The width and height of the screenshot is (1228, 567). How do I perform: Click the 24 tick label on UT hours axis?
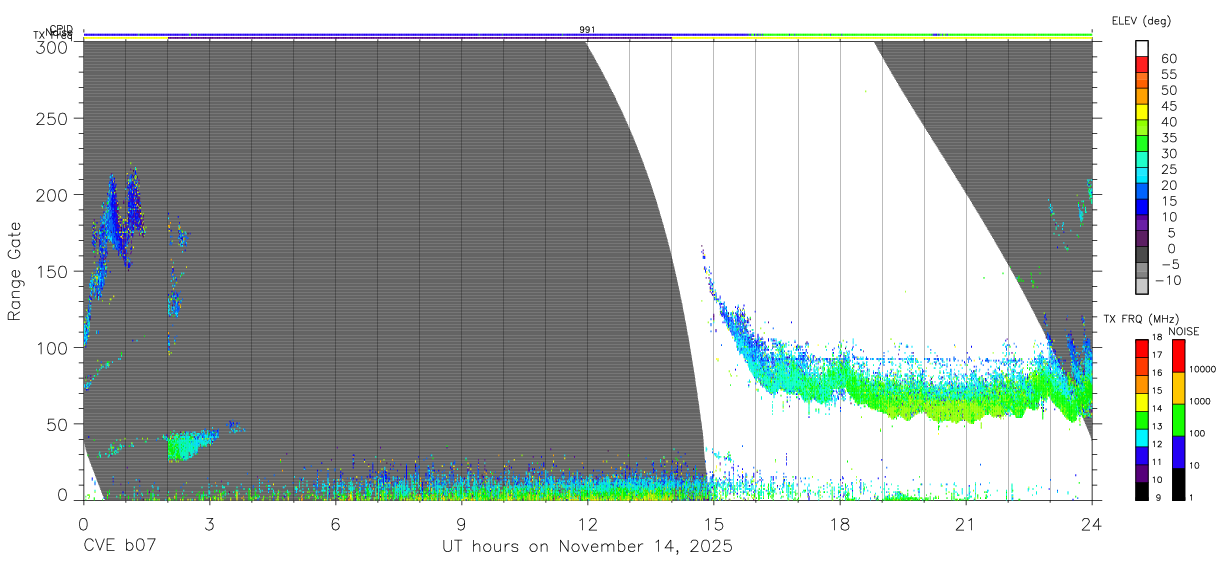[x=1092, y=523]
